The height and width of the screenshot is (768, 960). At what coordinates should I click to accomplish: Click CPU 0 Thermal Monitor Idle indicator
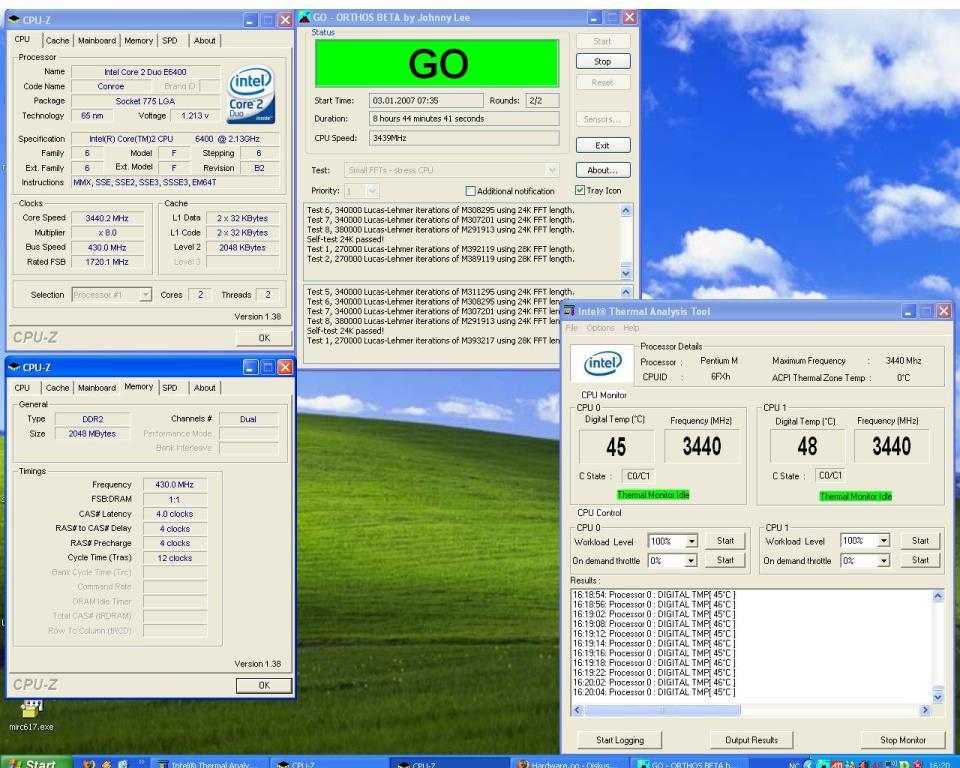pyautogui.click(x=653, y=495)
